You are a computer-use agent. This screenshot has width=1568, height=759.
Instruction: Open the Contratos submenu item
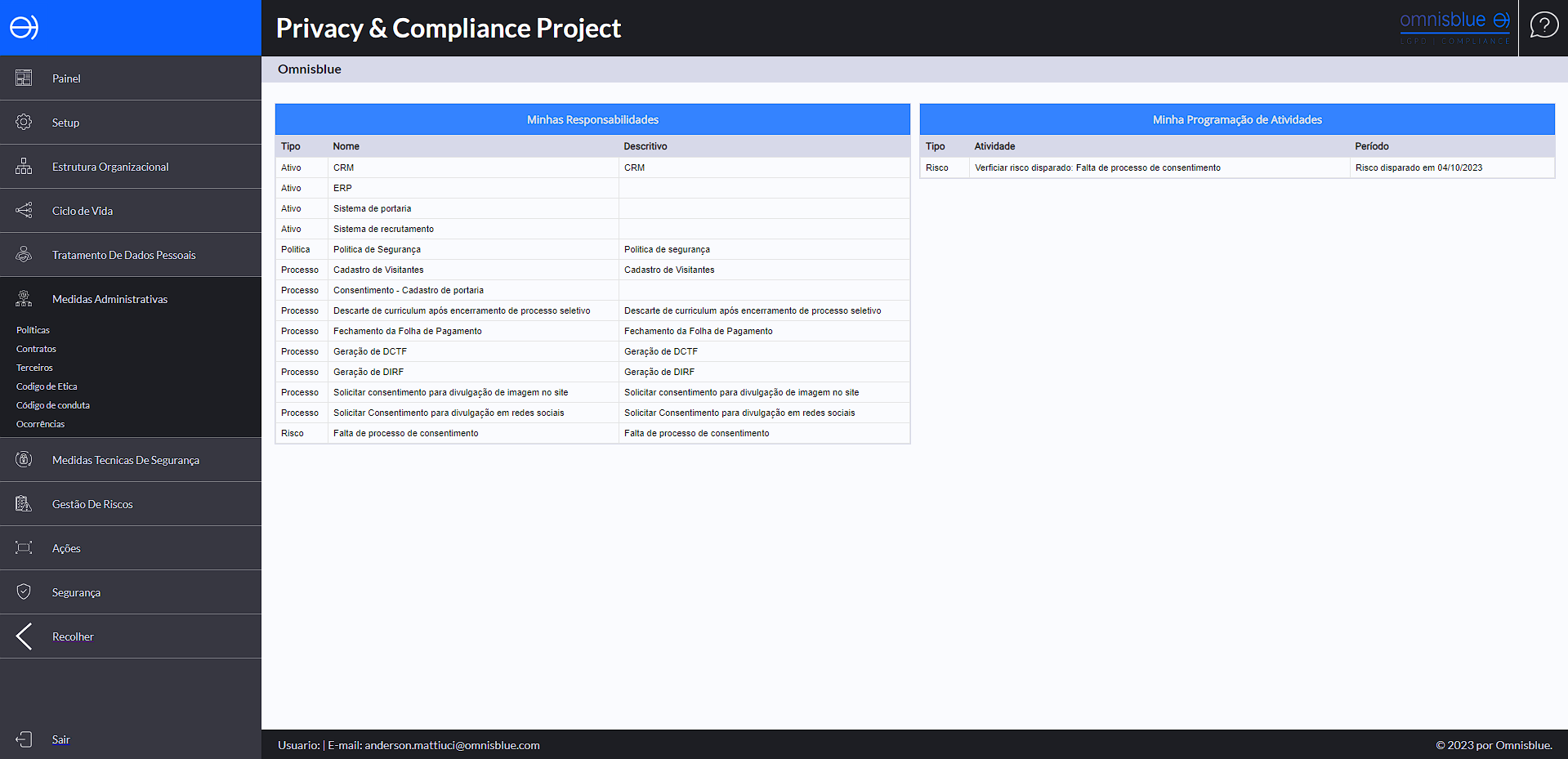pyautogui.click(x=36, y=349)
